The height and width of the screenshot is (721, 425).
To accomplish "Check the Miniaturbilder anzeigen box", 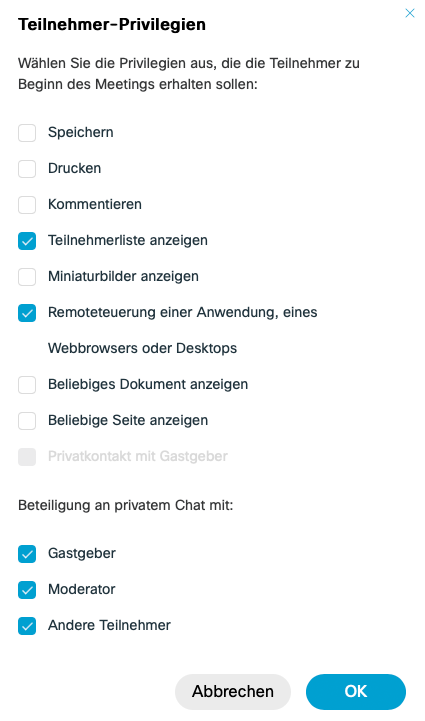I will tap(27, 277).
